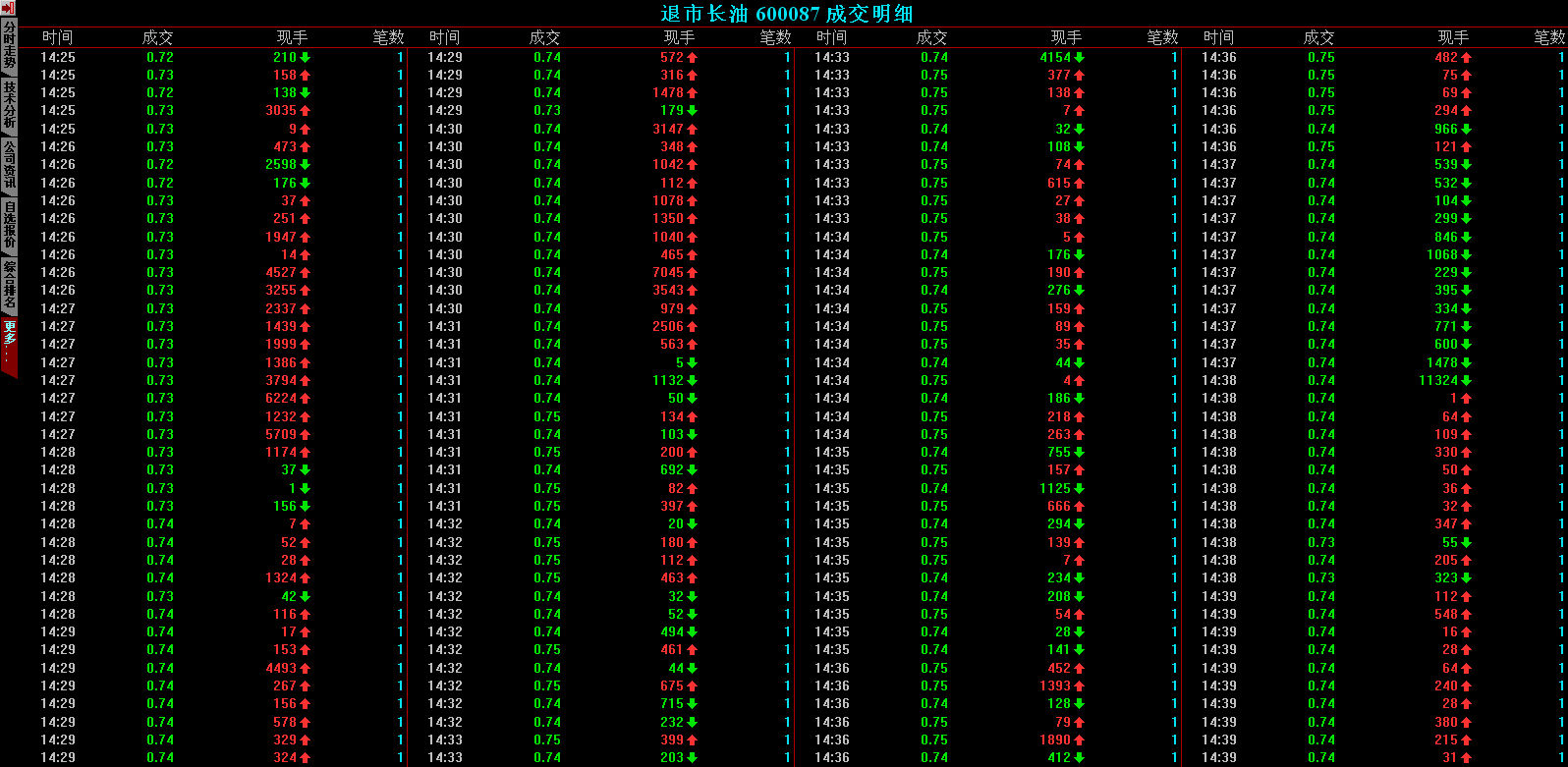Go to the 综合排名 sidebar tab

click(9, 284)
